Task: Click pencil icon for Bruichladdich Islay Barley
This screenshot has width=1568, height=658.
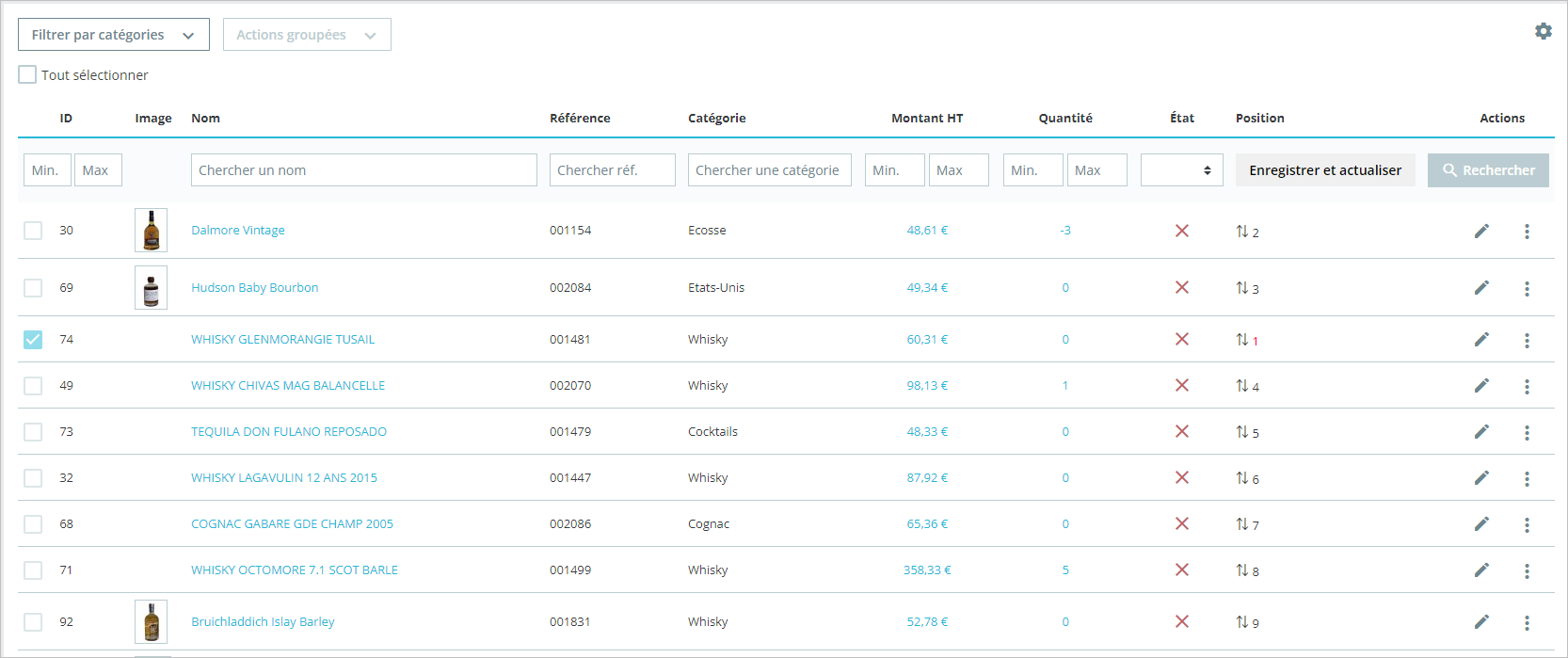Action: pos(1481,621)
